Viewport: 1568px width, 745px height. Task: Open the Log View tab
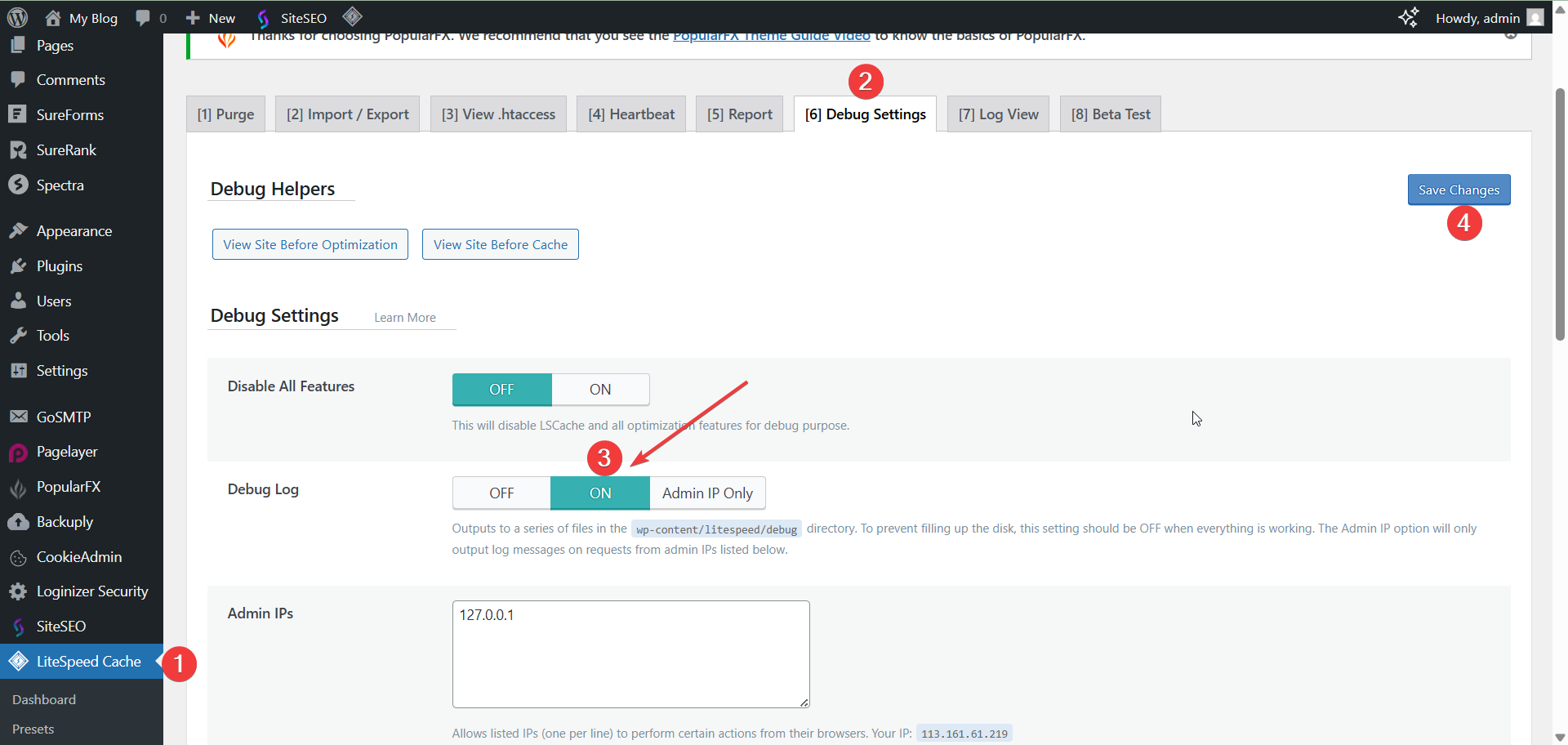[998, 114]
